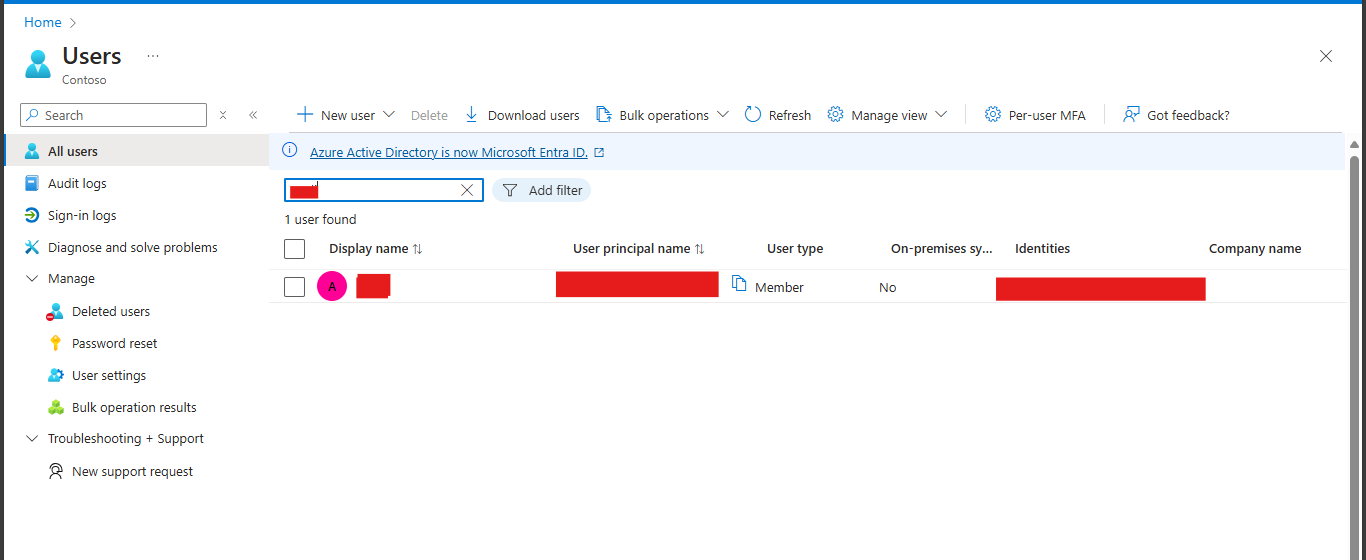
Task: Click the Bulk operation results icon
Action: click(55, 407)
